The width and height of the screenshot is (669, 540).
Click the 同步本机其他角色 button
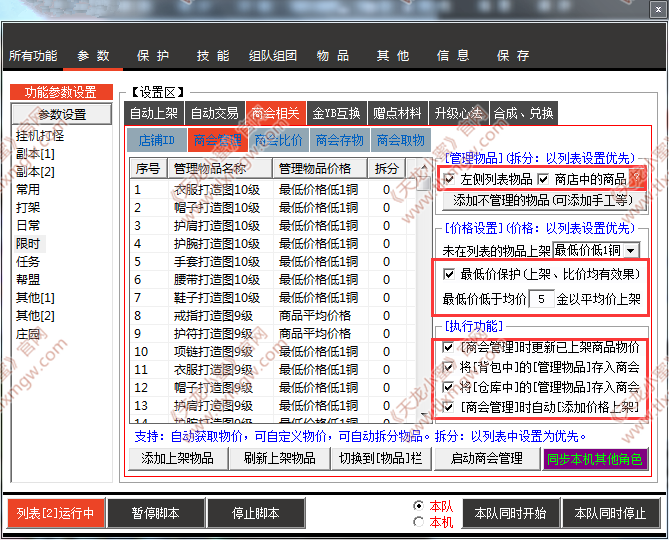pos(595,459)
